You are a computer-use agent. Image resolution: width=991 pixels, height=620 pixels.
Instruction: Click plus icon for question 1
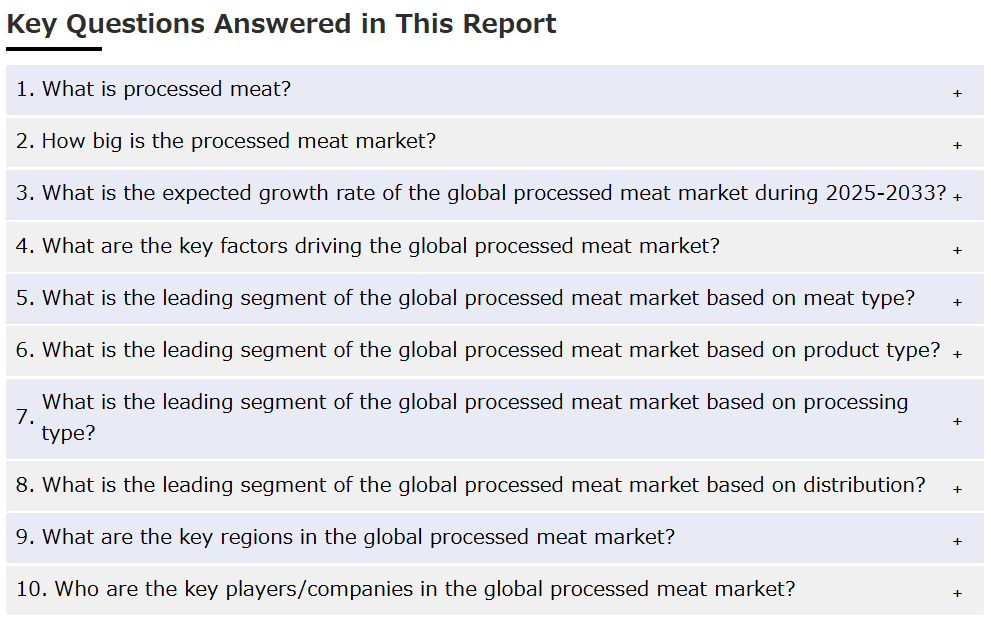click(x=957, y=94)
